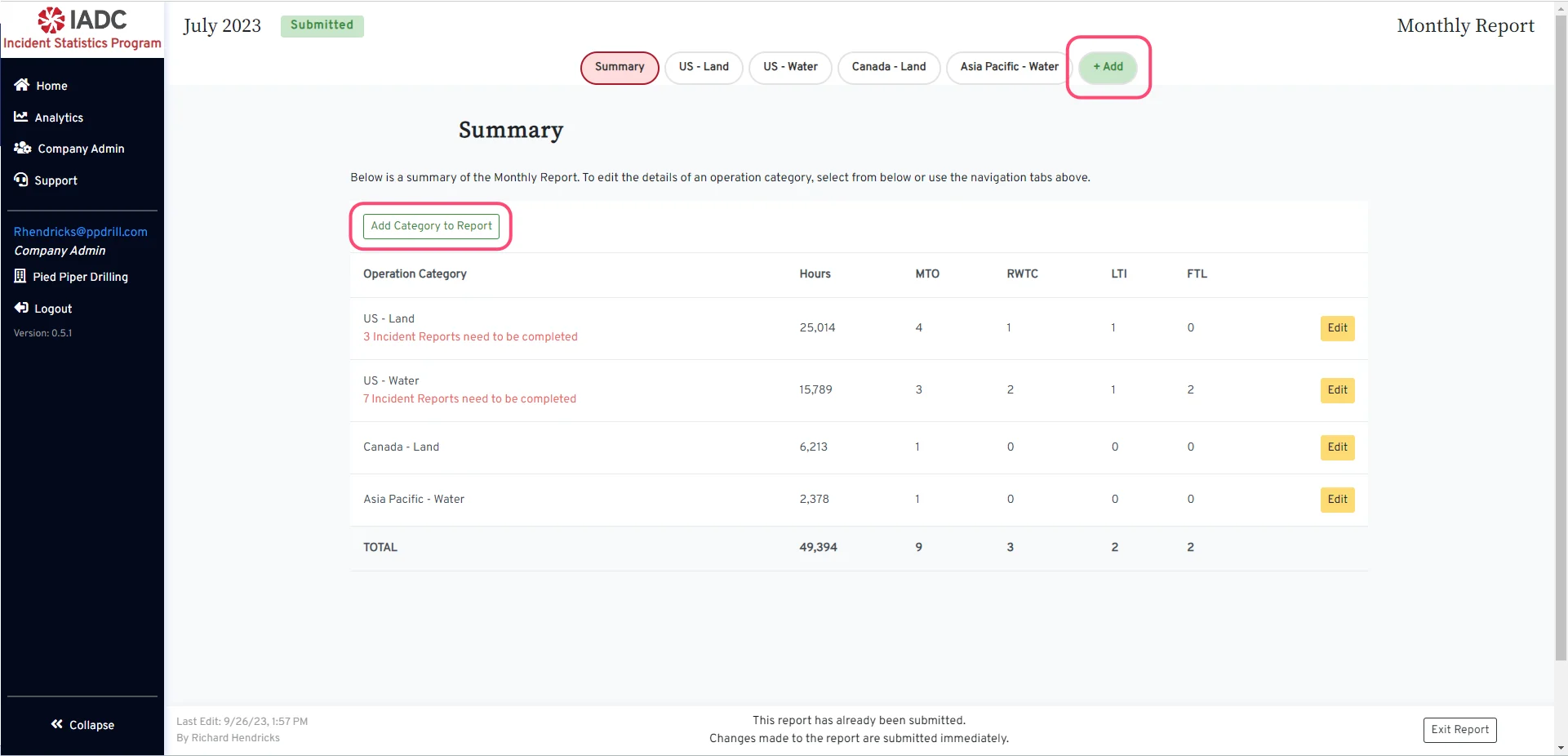Click the Submitted status badge
The image size is (1568, 756).
[x=322, y=25]
